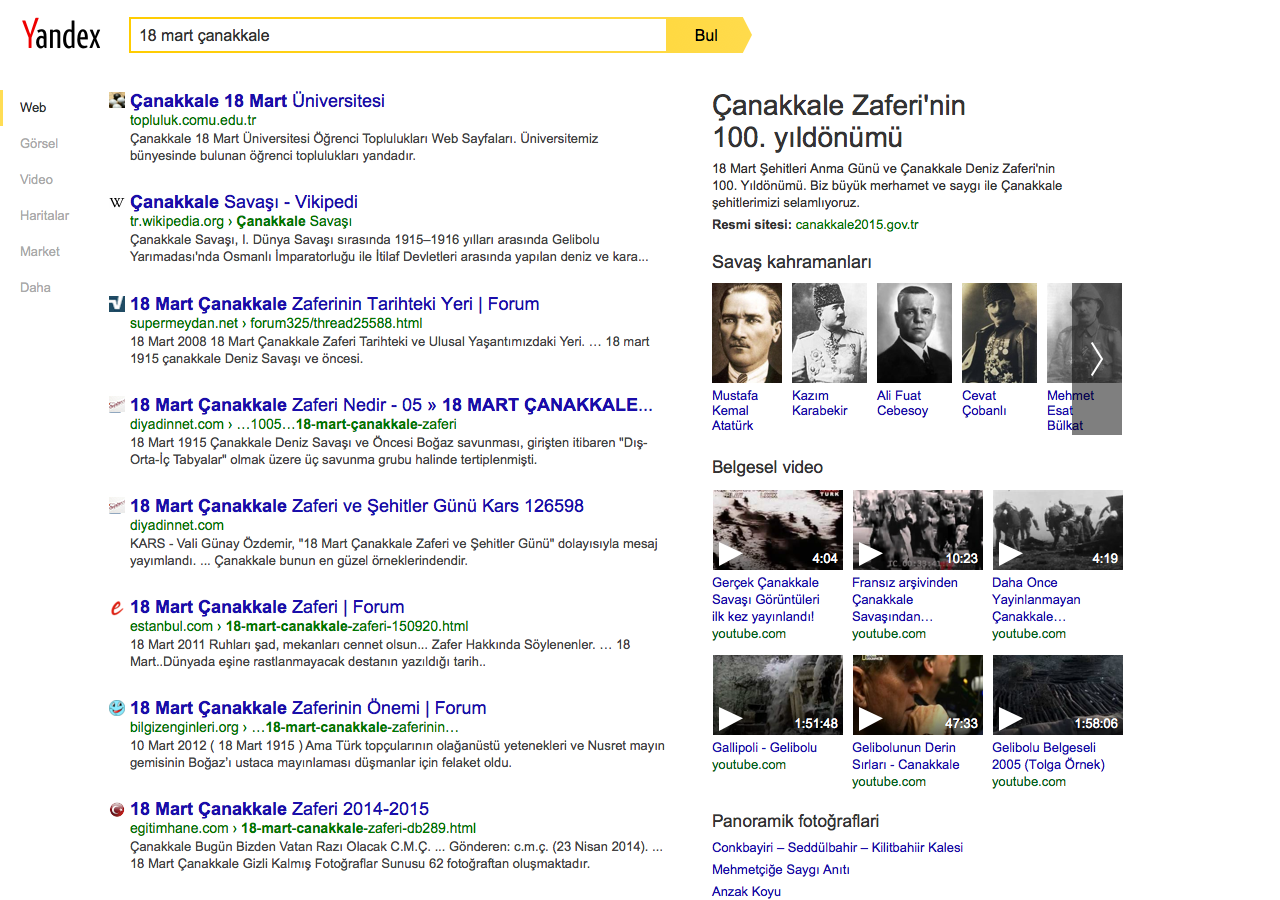
Task: Open Cevat Çobanlı name link
Action: [984, 403]
